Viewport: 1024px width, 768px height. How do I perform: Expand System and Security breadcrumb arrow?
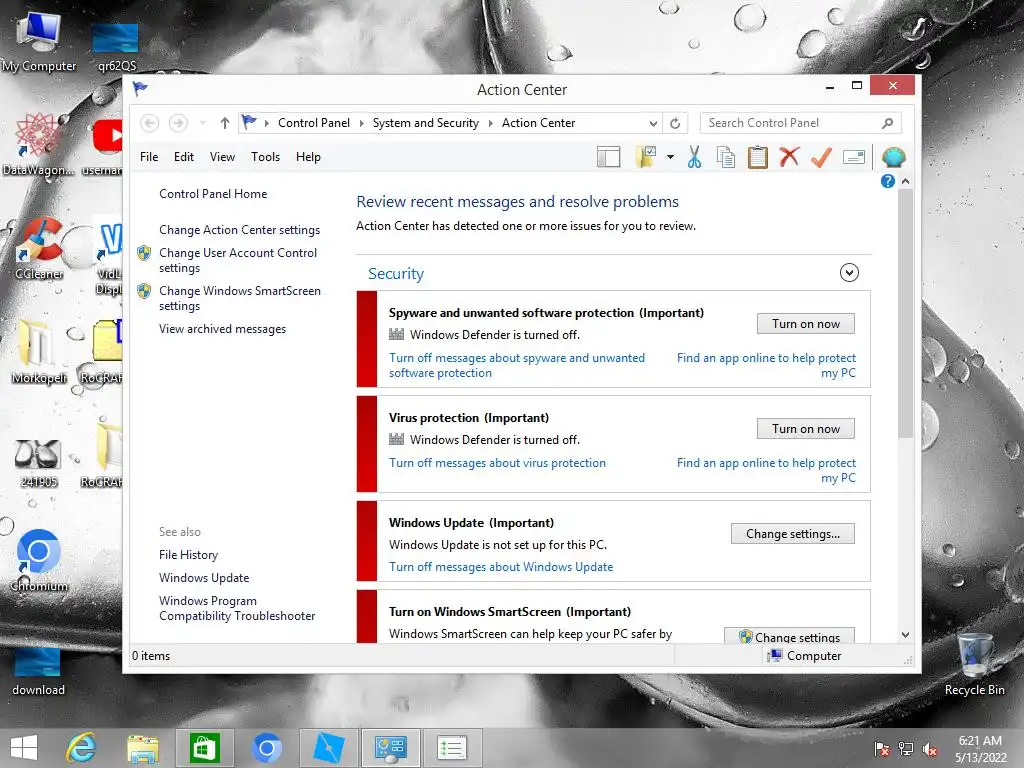click(490, 123)
